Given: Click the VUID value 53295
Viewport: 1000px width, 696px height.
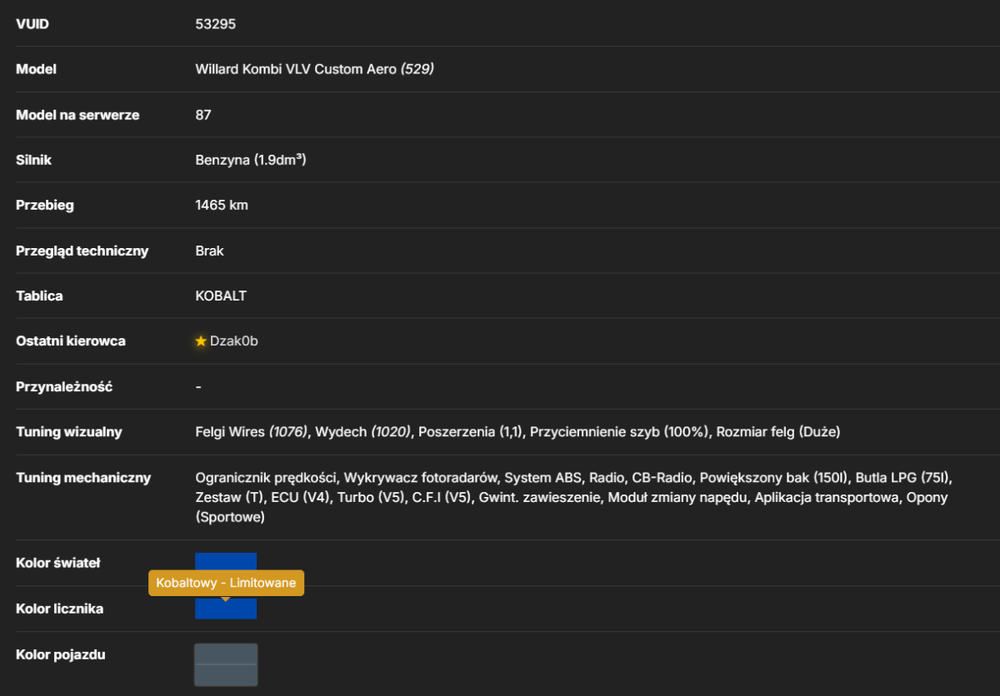Looking at the screenshot, I should coord(216,24).
